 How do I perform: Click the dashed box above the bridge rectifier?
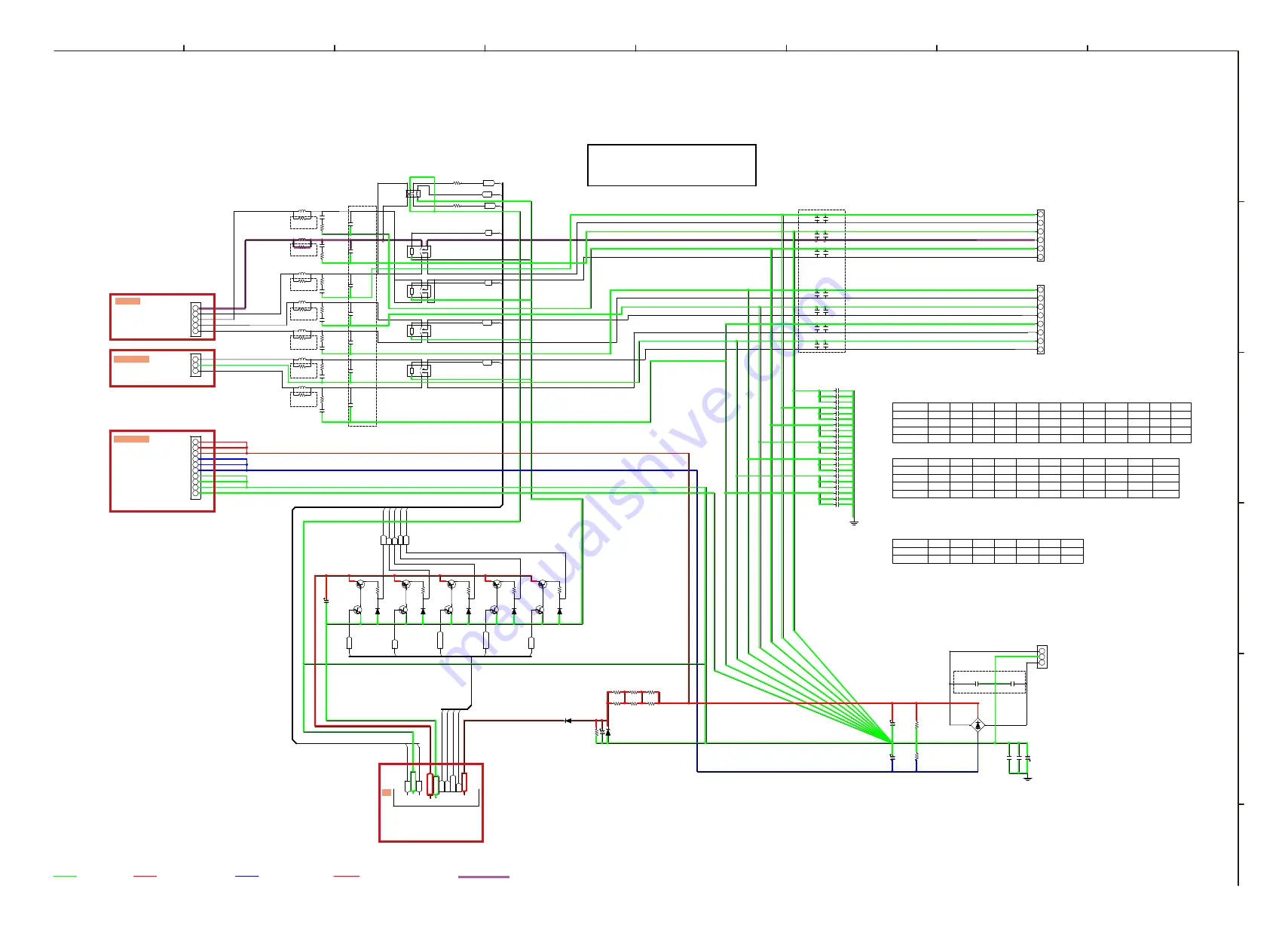coord(990,682)
